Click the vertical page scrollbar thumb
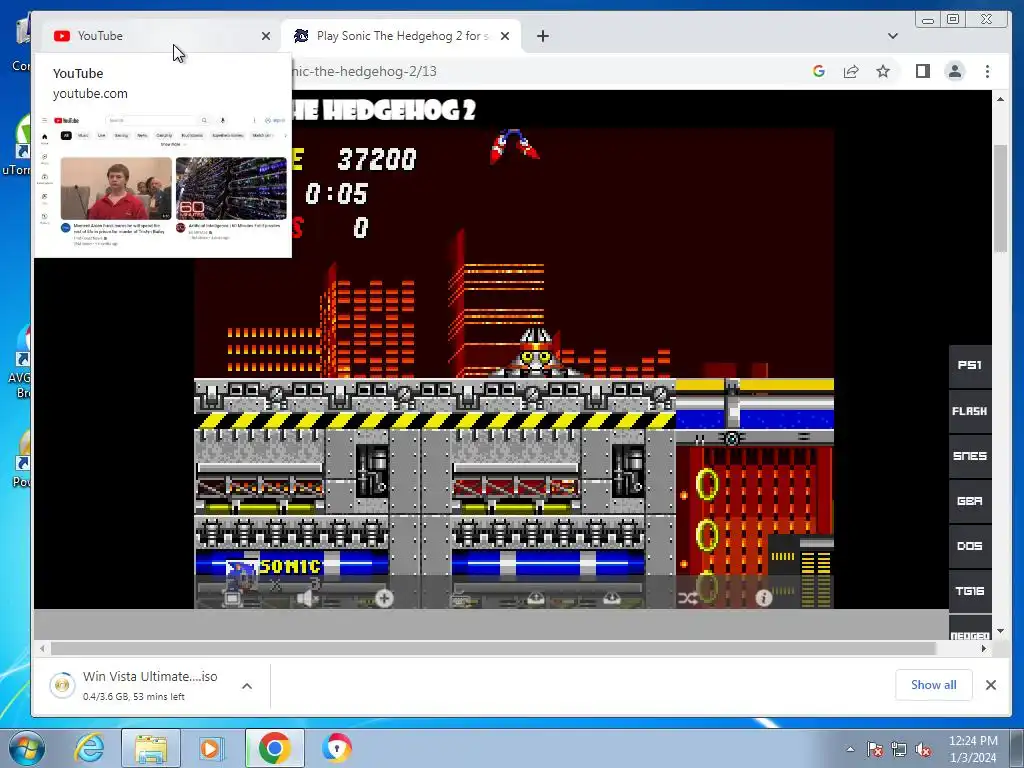The height and width of the screenshot is (768, 1024). coord(1000,199)
